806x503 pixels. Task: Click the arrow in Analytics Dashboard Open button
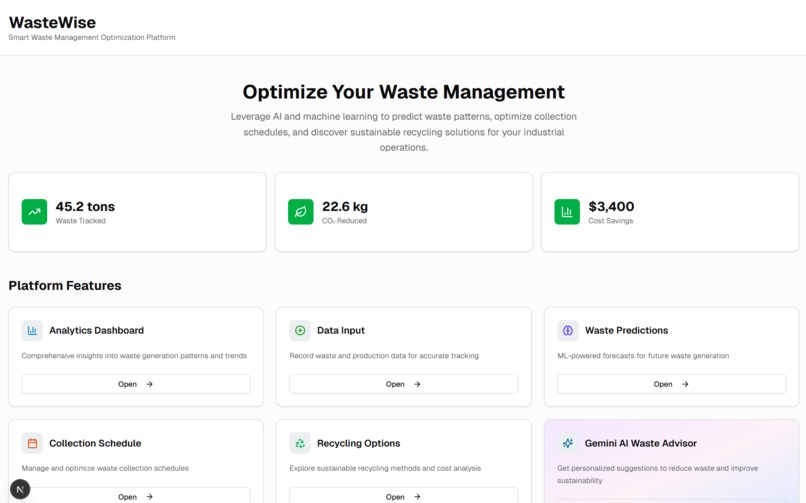[149, 384]
